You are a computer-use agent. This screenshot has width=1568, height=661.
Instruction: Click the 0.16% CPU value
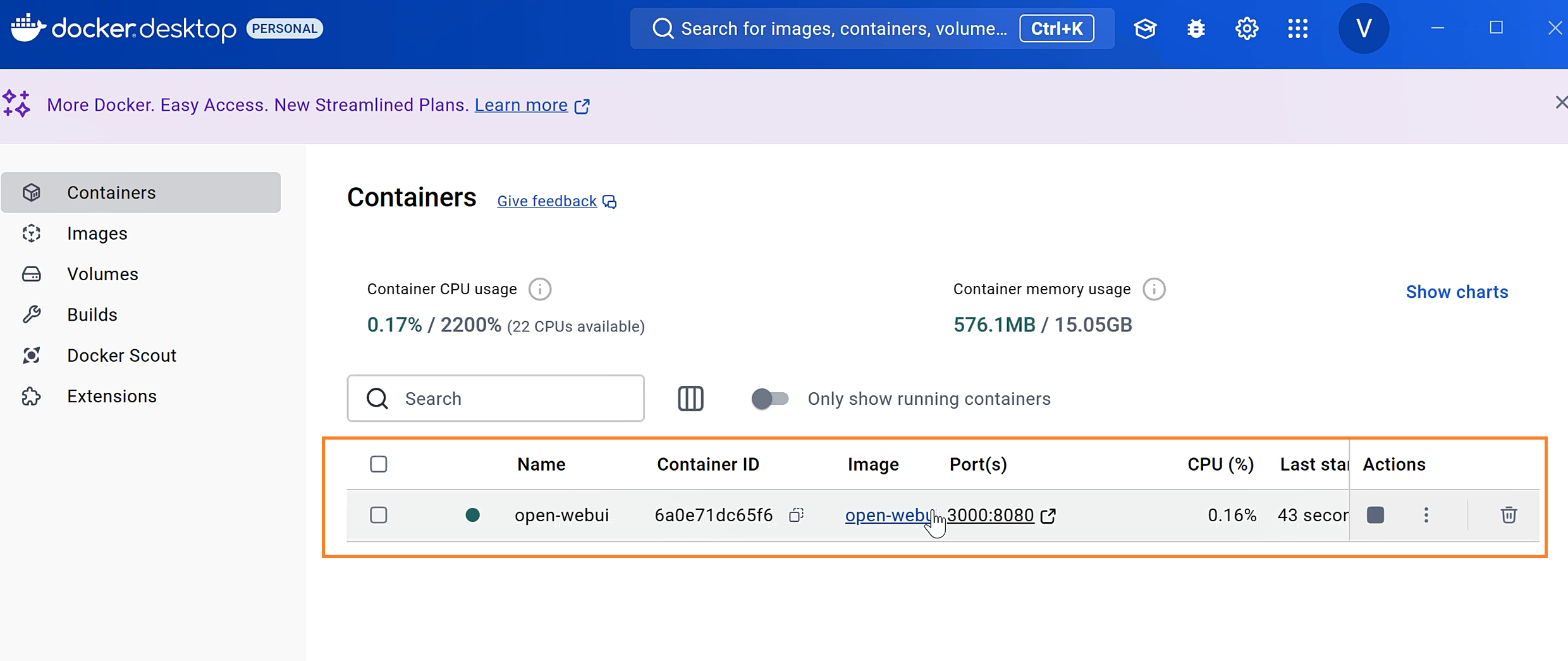pyautogui.click(x=1232, y=515)
